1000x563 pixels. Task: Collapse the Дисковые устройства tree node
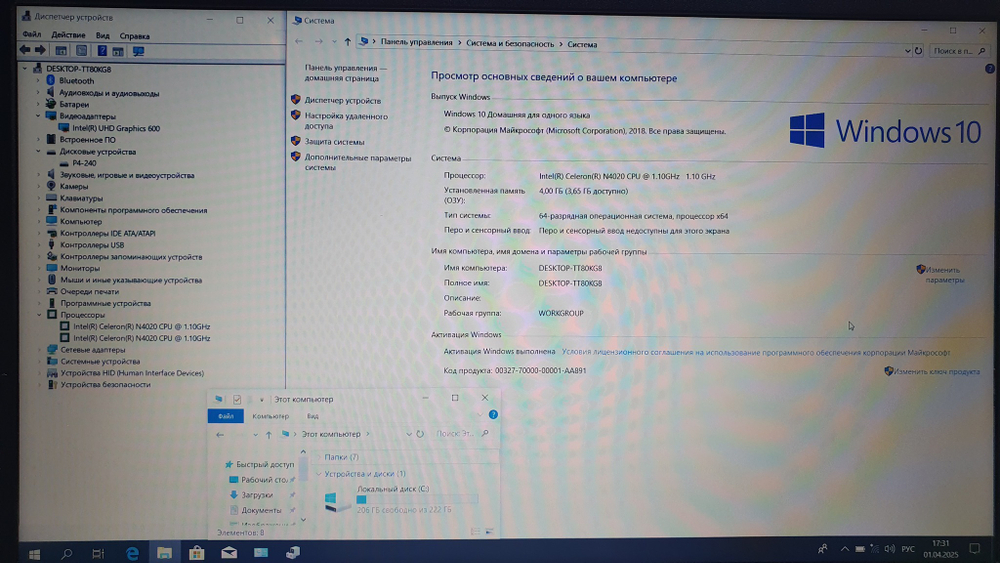tap(38, 152)
